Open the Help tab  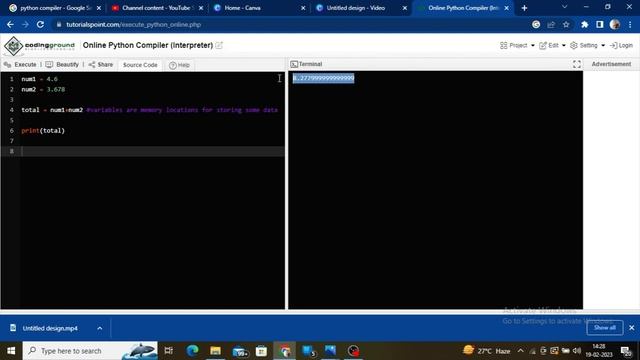click(179, 65)
